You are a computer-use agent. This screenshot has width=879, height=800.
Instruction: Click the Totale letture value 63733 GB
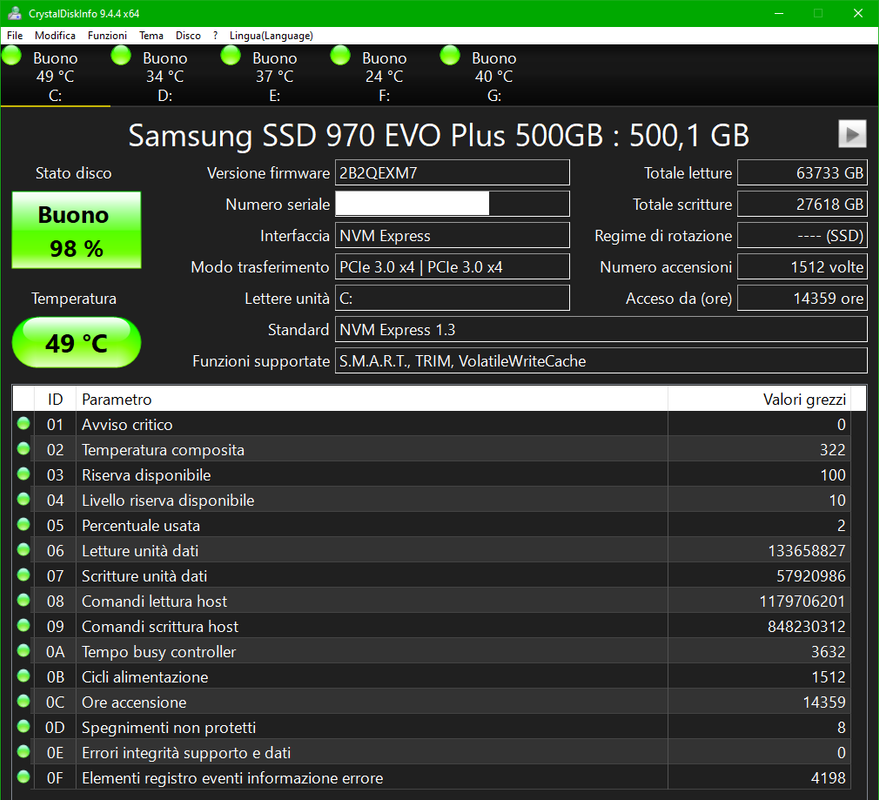click(x=802, y=173)
